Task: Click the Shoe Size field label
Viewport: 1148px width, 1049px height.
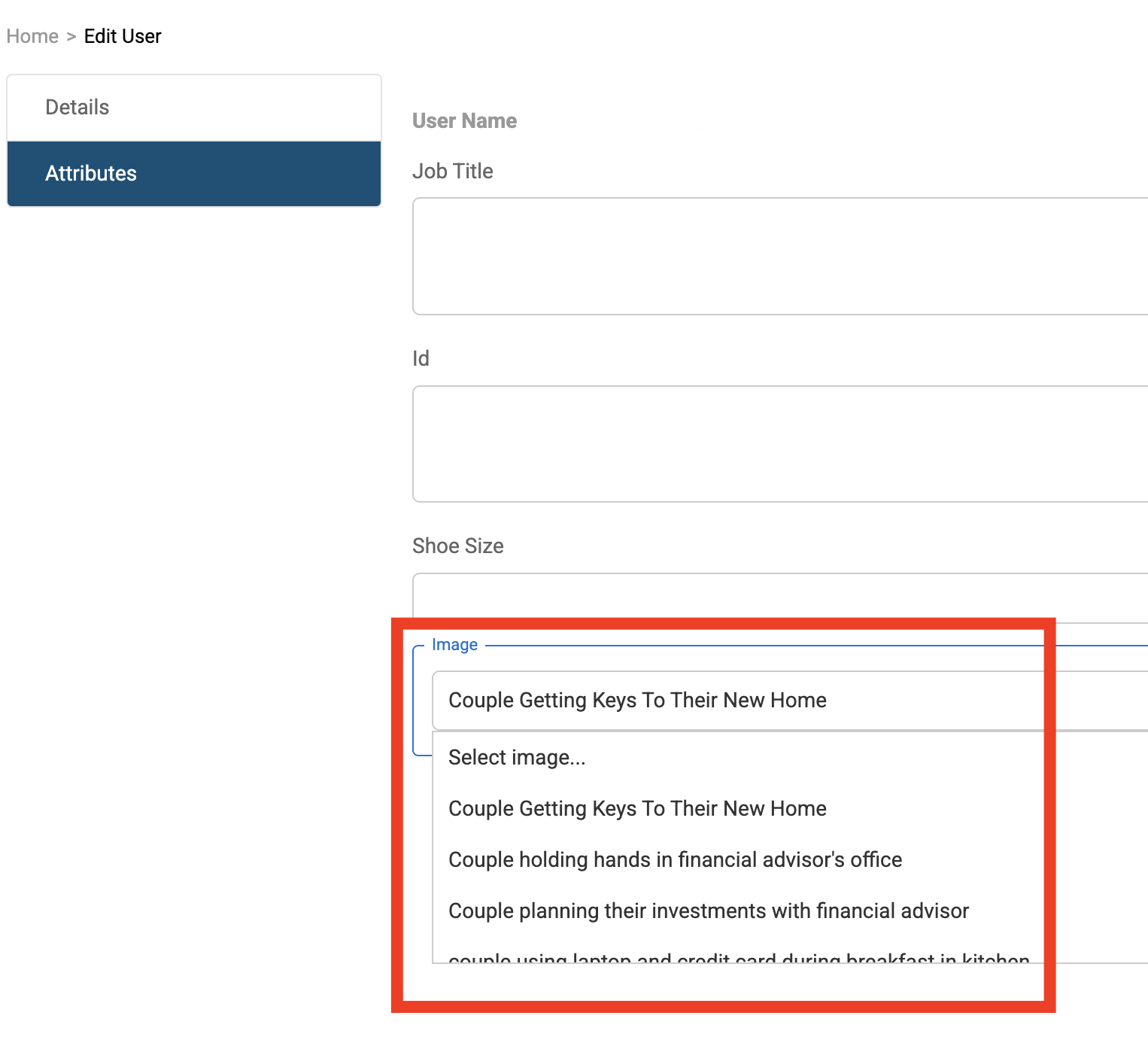Action: [457, 546]
